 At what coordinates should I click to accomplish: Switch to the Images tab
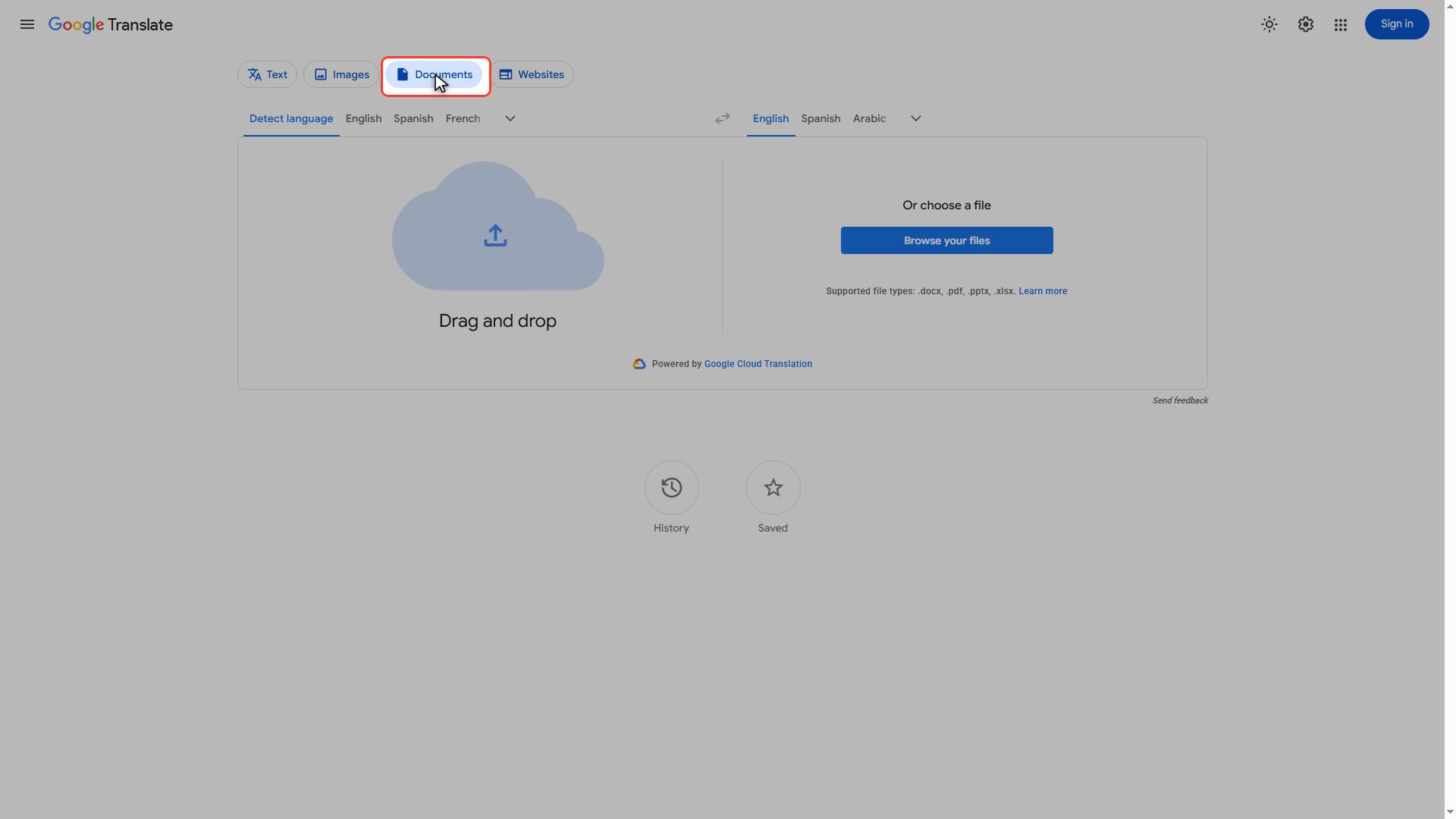coord(341,74)
